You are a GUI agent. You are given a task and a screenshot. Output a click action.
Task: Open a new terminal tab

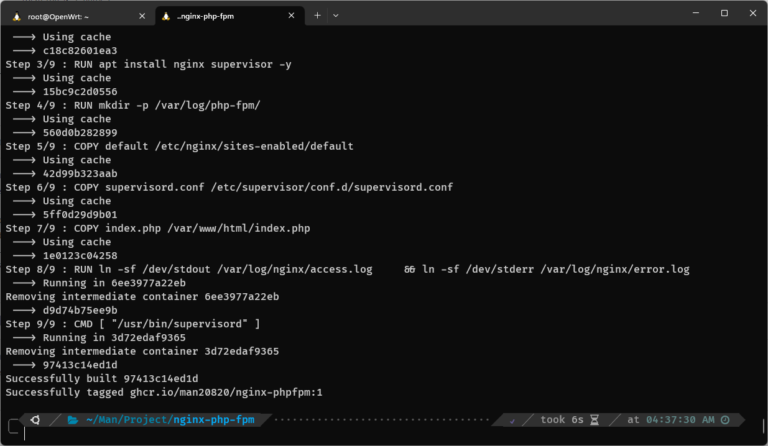[x=317, y=16]
